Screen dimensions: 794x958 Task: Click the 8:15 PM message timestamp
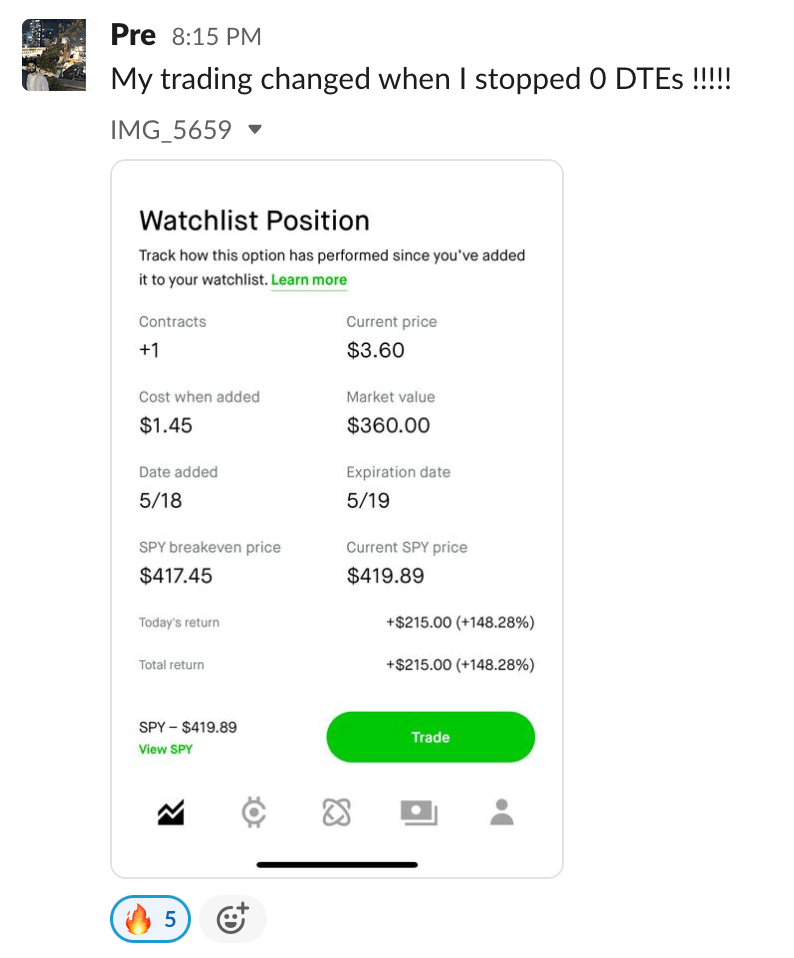(216, 37)
